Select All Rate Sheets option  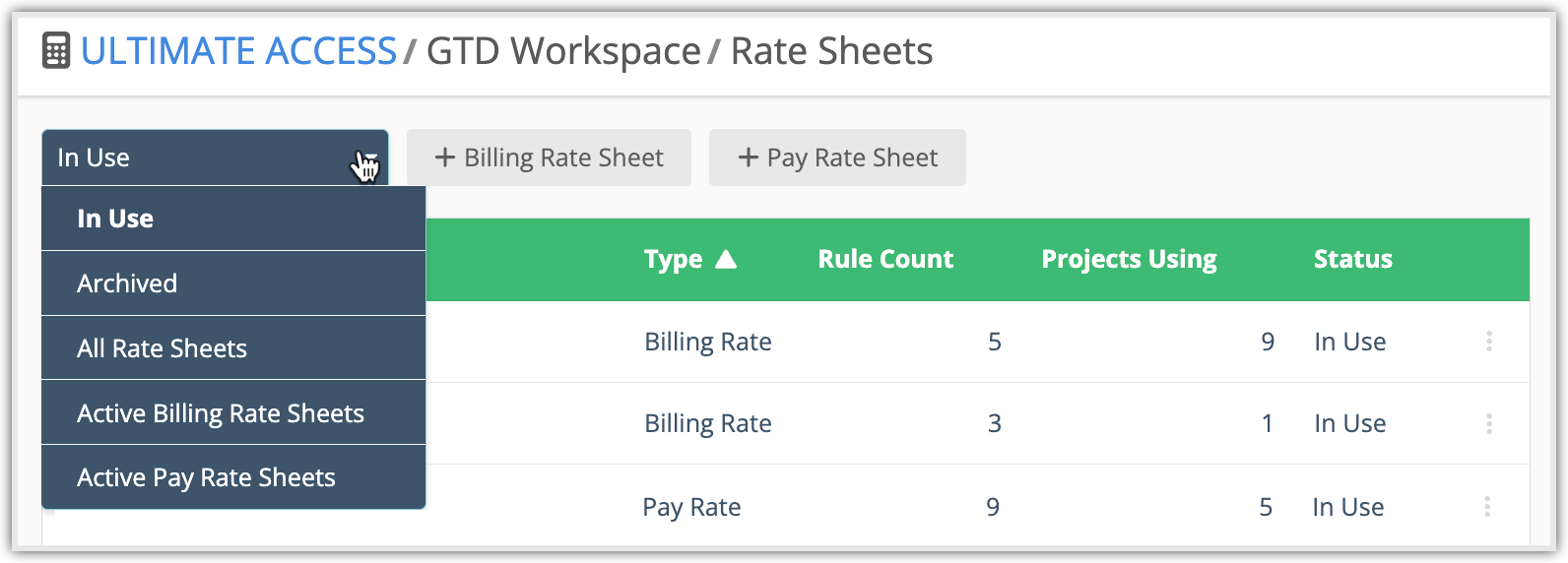(x=162, y=348)
